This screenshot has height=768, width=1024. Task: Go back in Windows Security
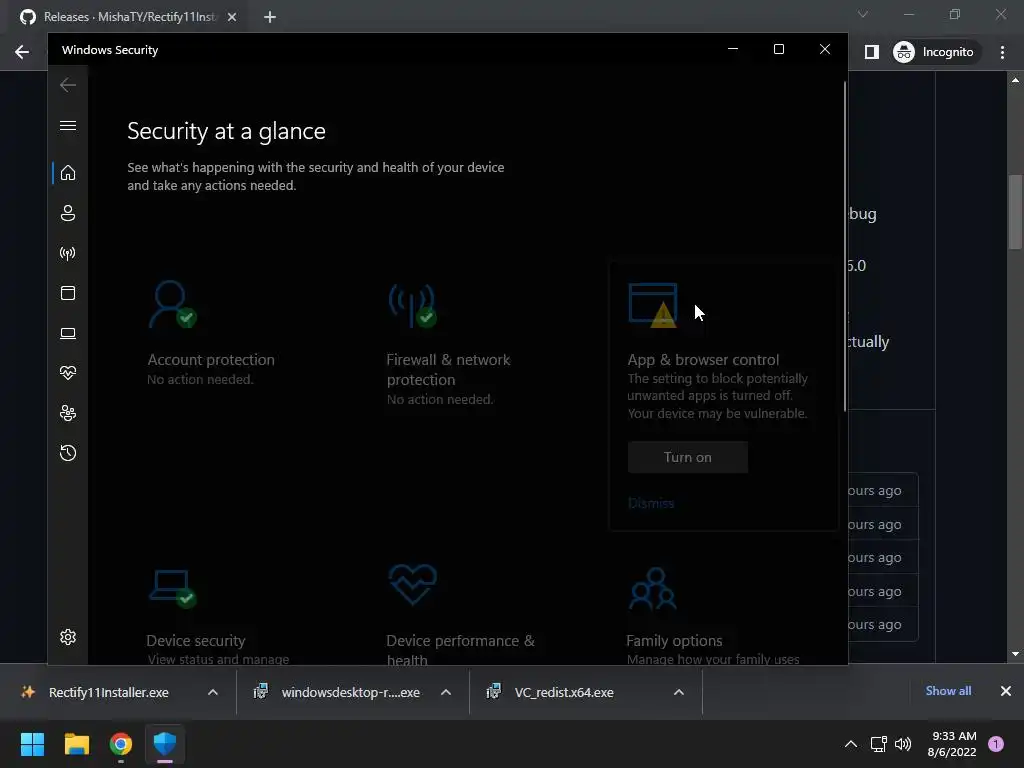point(68,85)
